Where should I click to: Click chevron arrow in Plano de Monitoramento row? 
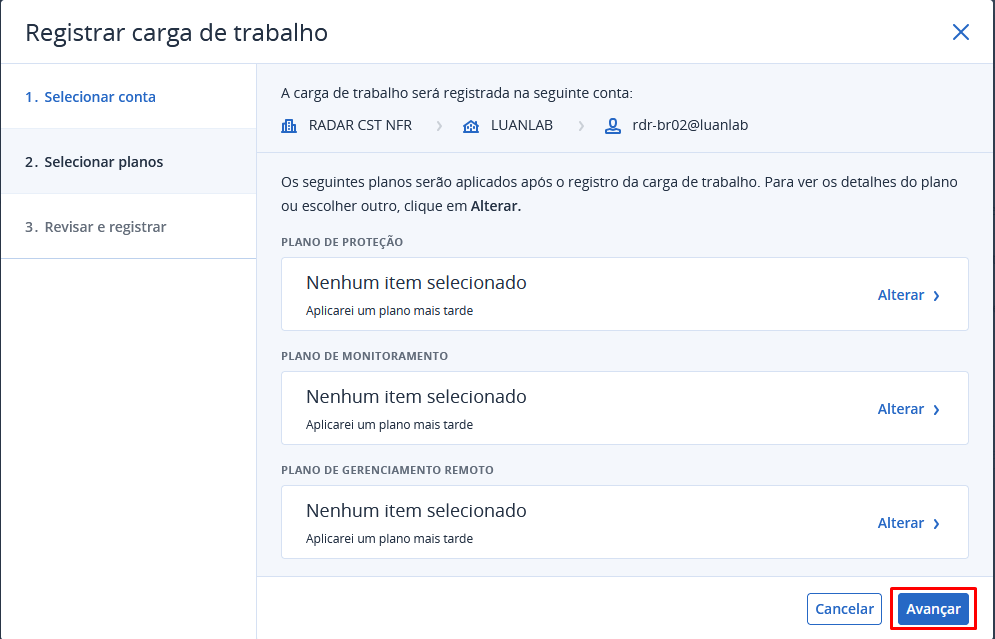pyautogui.click(x=937, y=410)
